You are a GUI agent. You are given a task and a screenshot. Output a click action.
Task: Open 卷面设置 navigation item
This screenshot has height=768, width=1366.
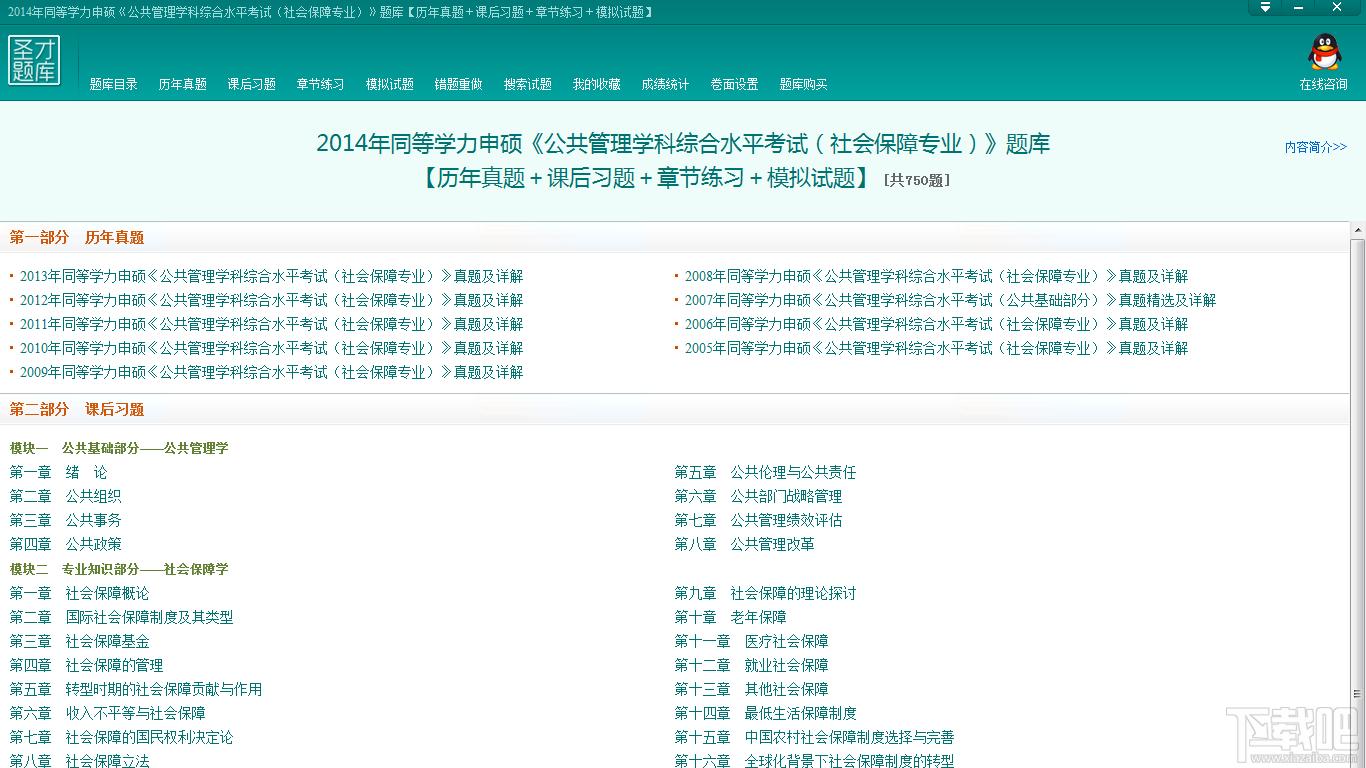click(x=735, y=85)
